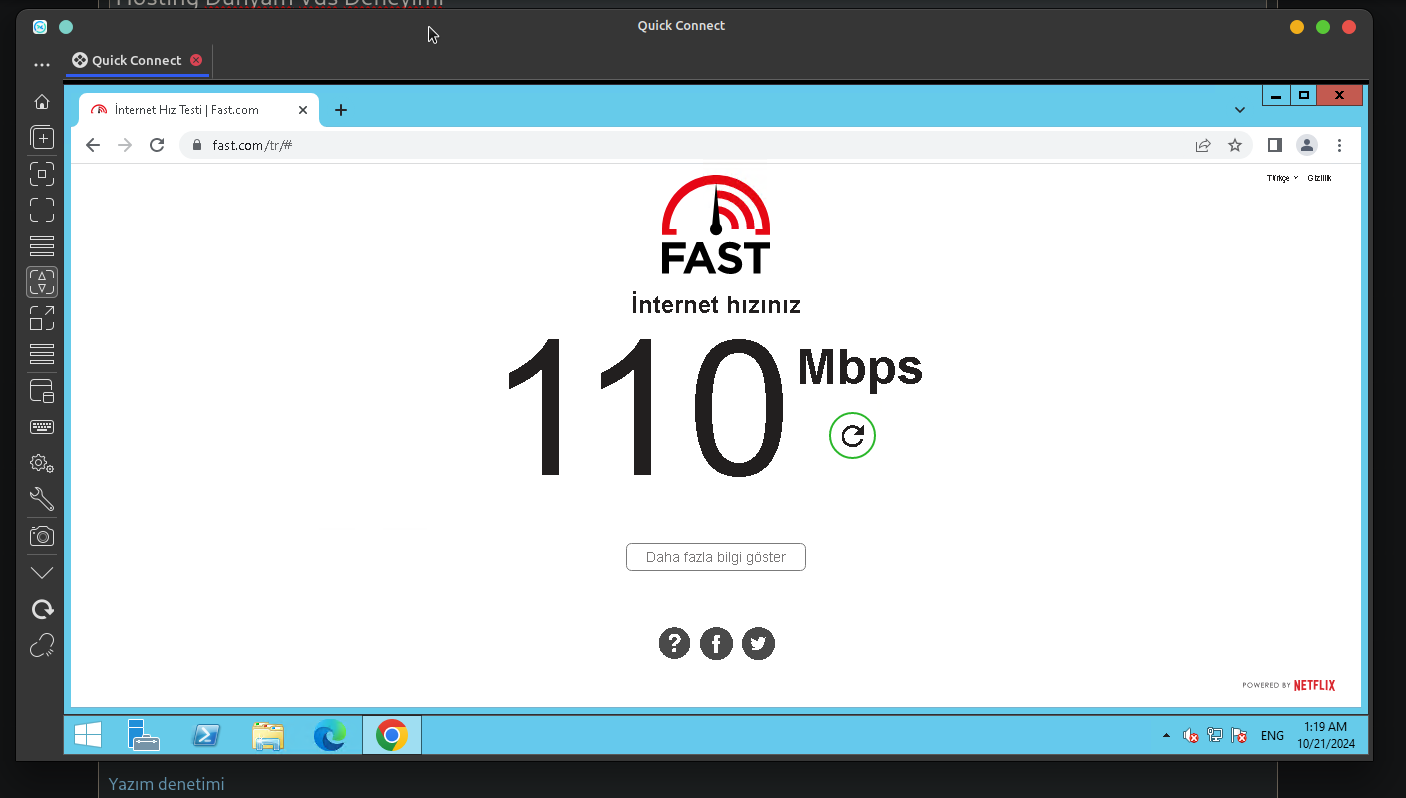Open the gears settings icon in sidebar
Viewport: 1406px width, 798px height.
pyautogui.click(x=42, y=463)
